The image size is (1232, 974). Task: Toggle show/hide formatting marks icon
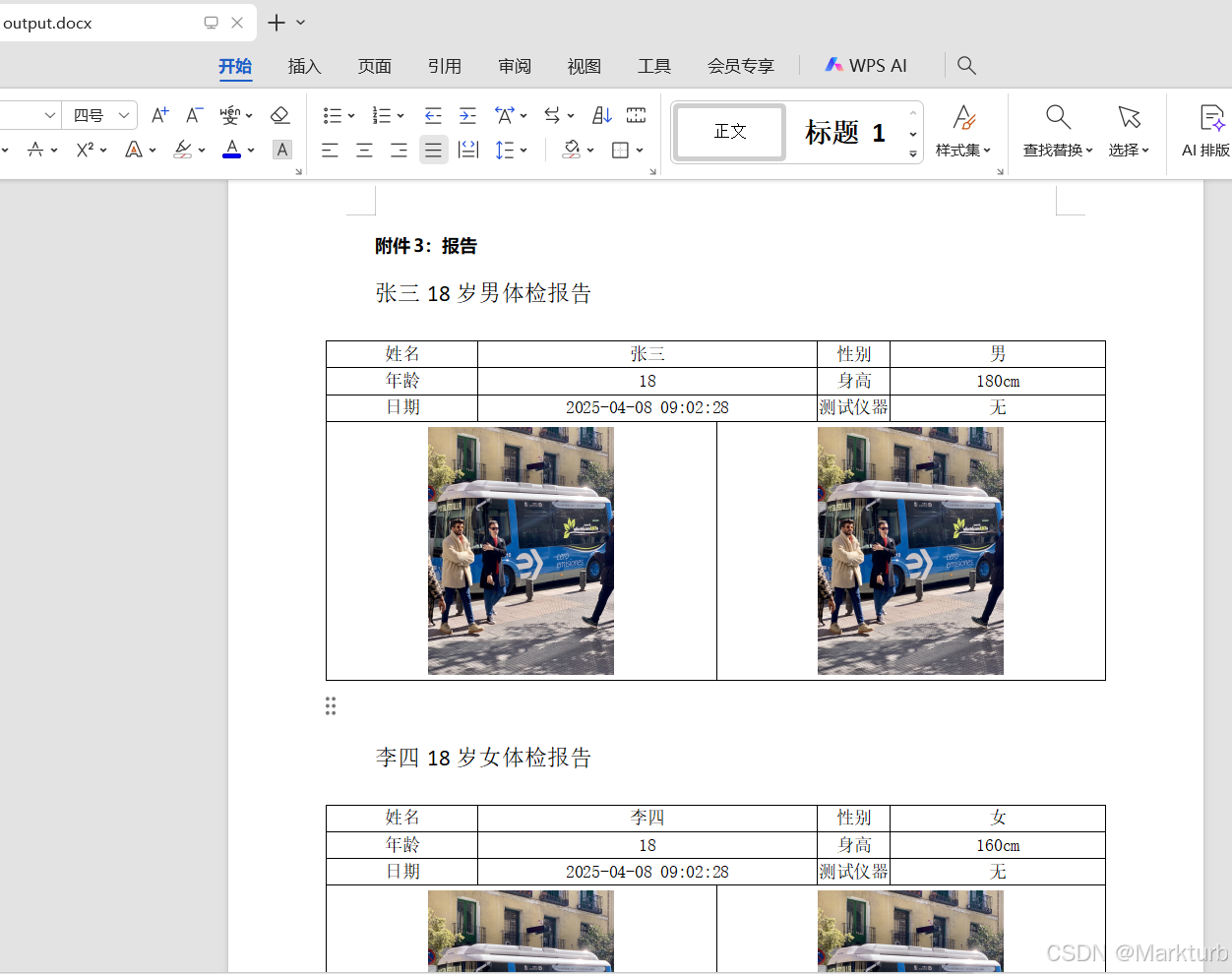pos(637,115)
